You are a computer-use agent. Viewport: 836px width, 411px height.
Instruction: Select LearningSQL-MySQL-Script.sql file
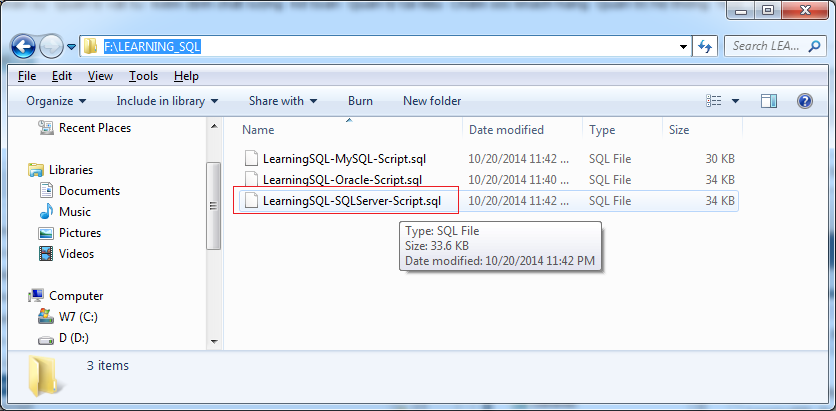[x=344, y=159]
